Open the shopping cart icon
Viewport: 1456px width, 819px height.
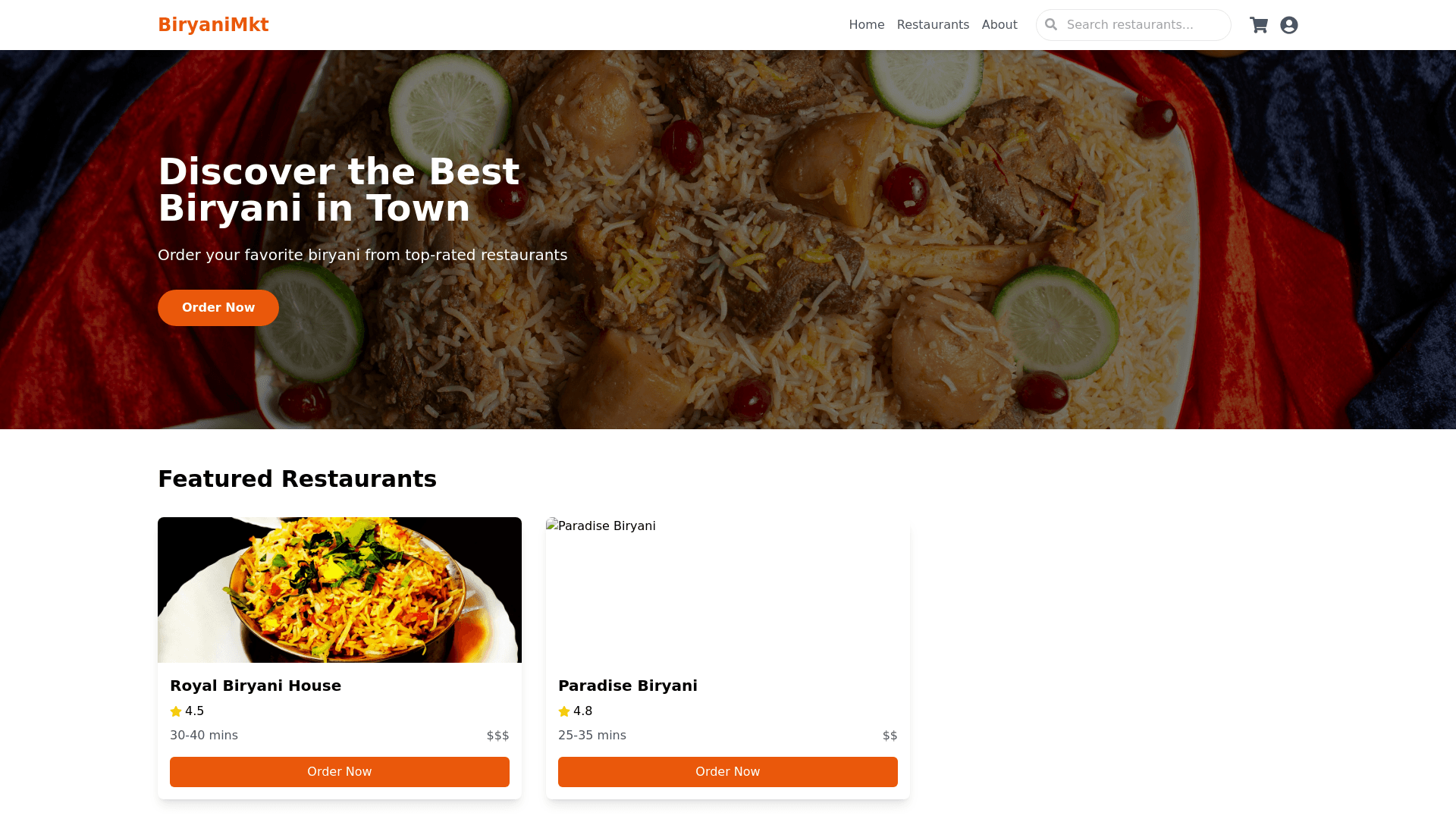click(1259, 25)
